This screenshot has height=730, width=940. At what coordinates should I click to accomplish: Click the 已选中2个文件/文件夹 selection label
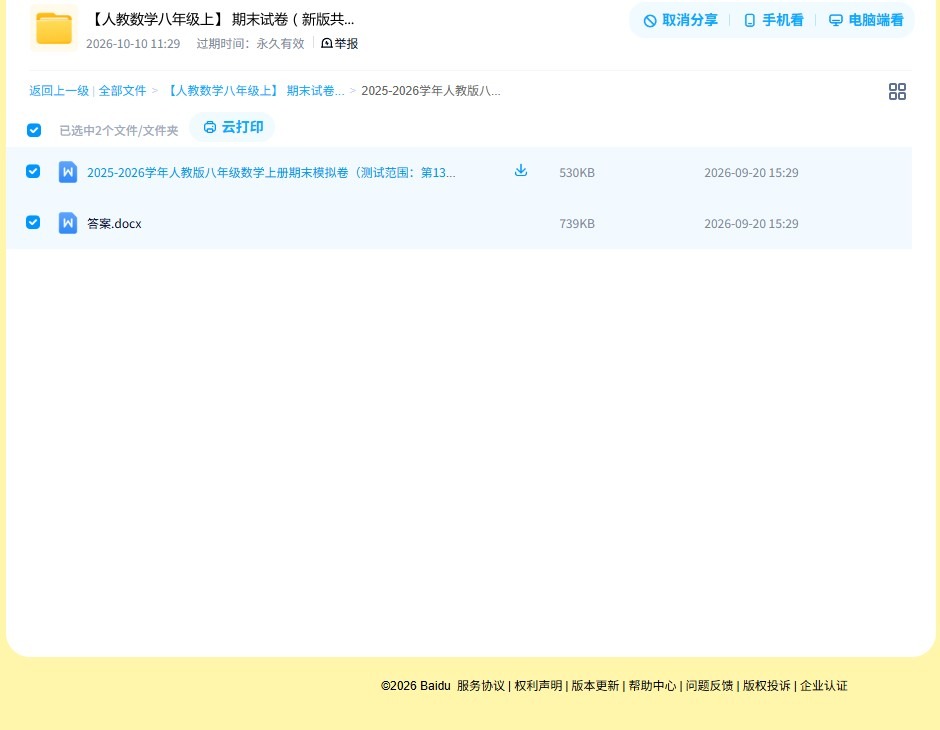click(x=119, y=131)
